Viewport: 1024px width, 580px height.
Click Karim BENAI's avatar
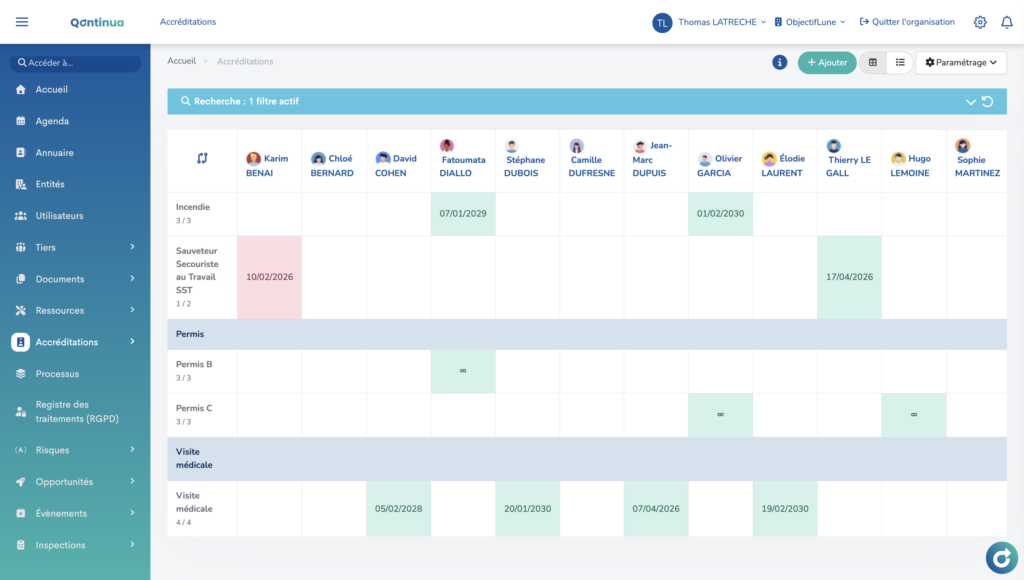click(254, 158)
